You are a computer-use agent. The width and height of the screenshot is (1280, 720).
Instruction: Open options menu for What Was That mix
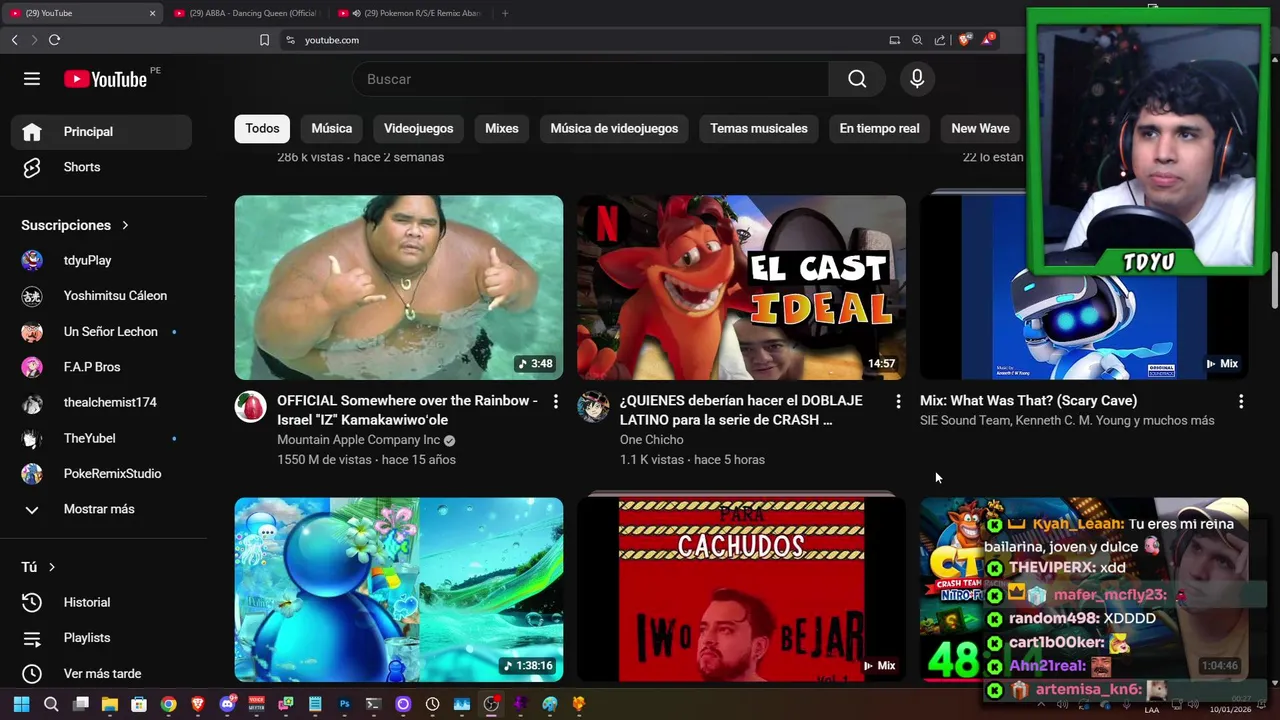[1241, 401]
